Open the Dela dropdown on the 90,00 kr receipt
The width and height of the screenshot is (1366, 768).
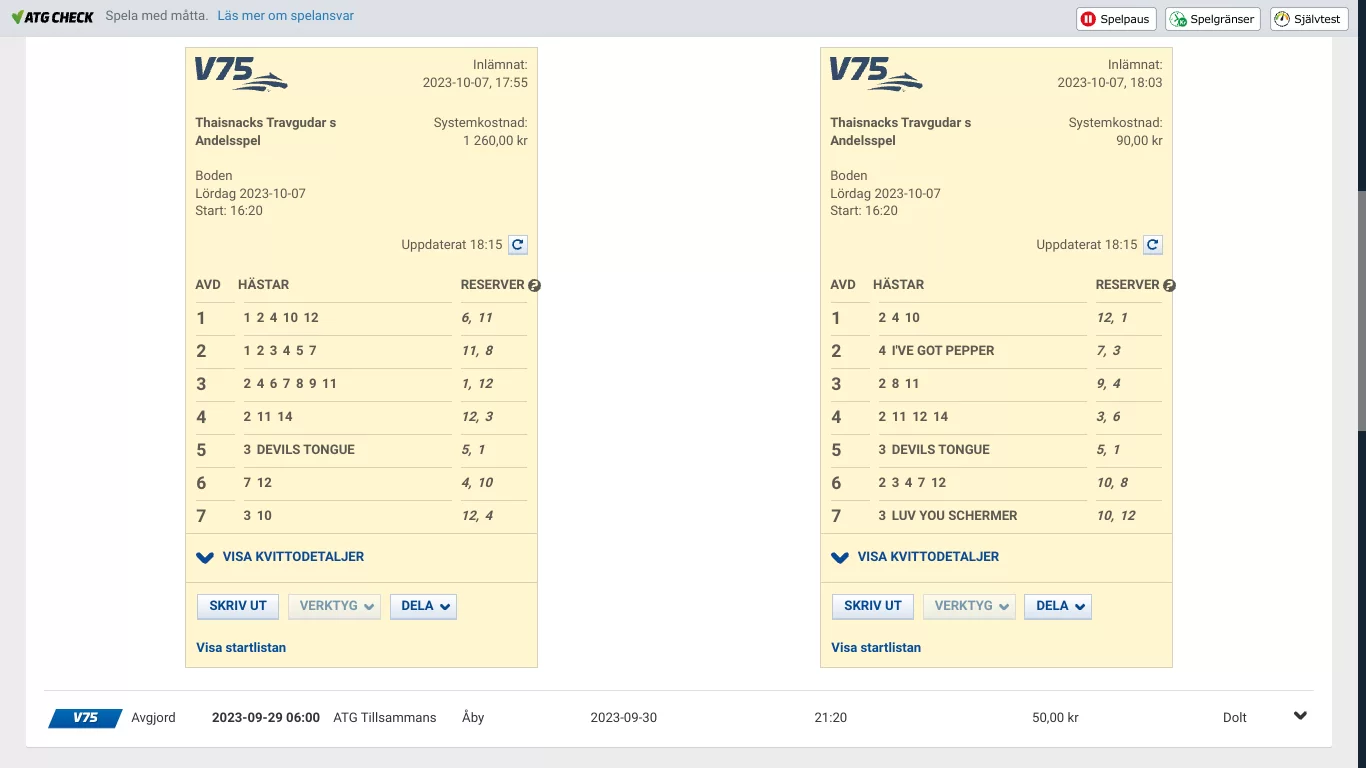tap(1058, 606)
